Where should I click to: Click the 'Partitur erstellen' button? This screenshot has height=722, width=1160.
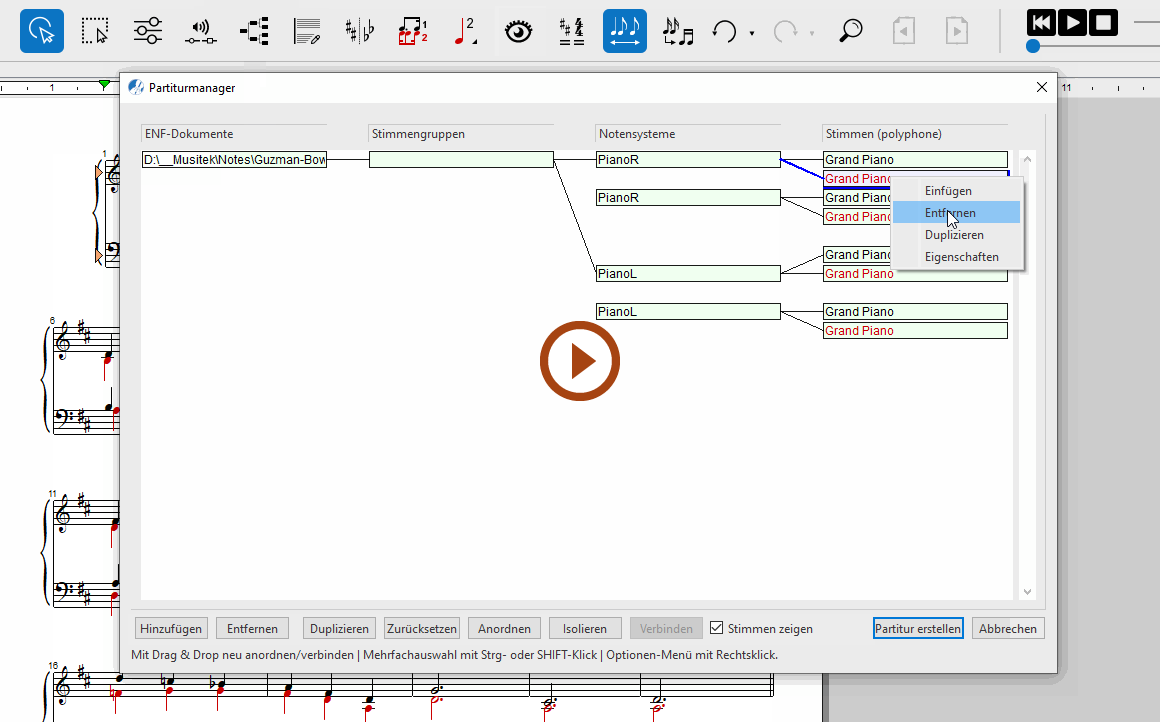(917, 629)
